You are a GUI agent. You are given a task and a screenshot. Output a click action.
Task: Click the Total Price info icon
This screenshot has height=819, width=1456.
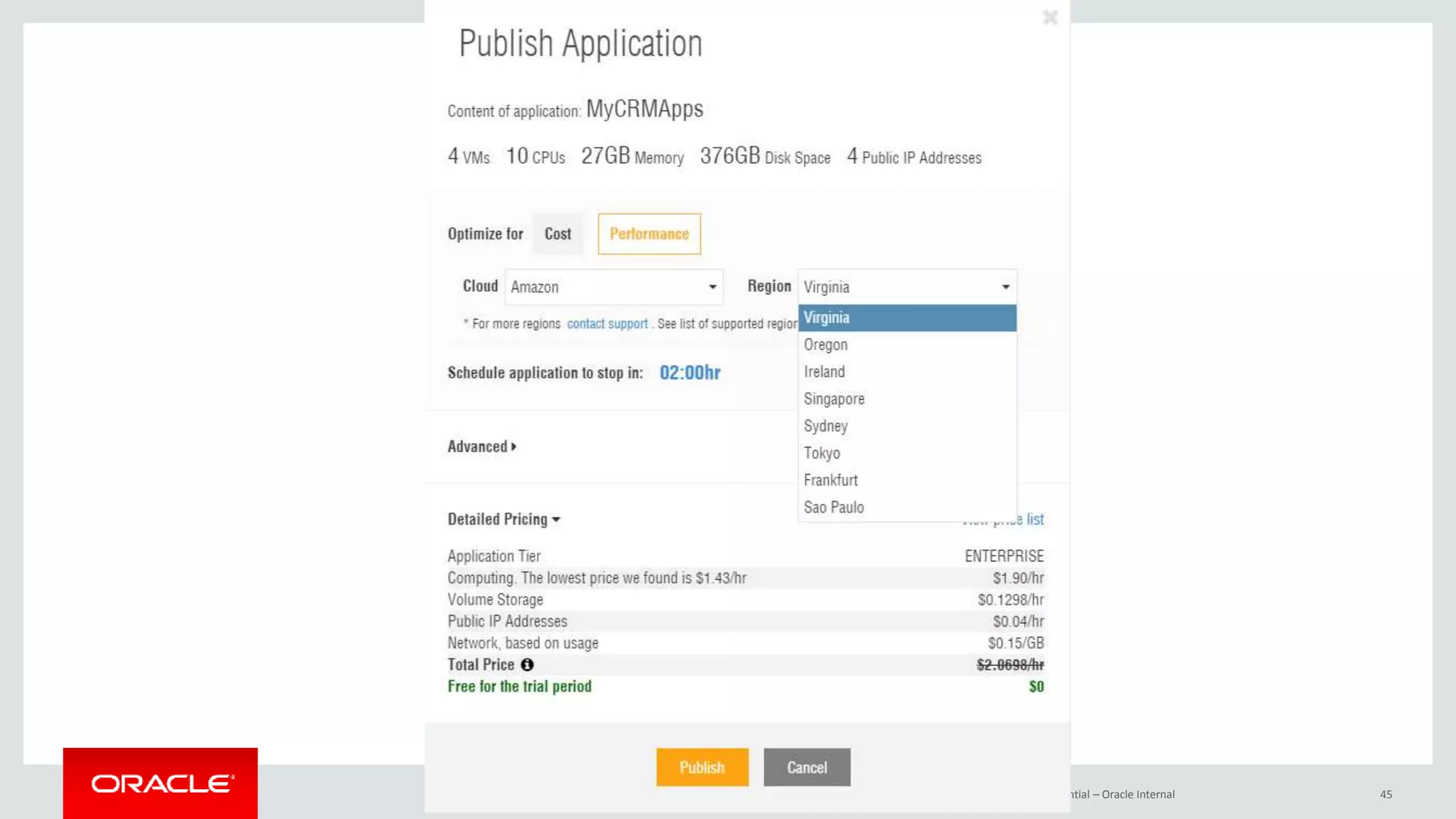point(527,665)
